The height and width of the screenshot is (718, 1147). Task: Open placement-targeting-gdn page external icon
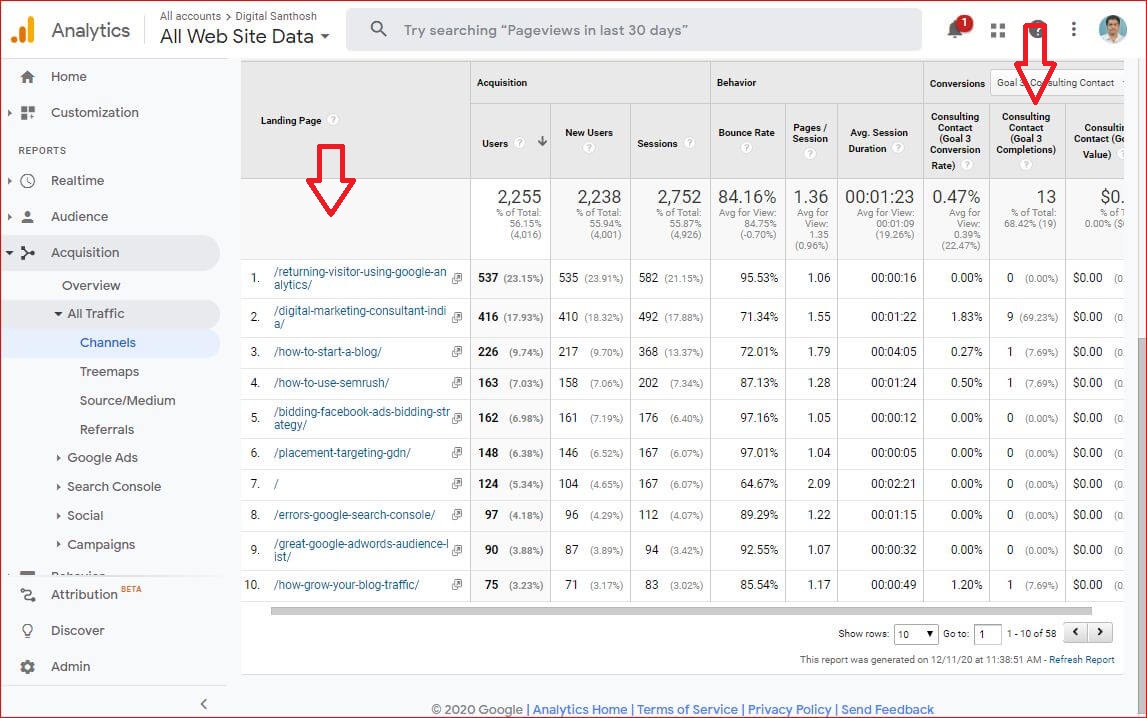pyautogui.click(x=457, y=453)
